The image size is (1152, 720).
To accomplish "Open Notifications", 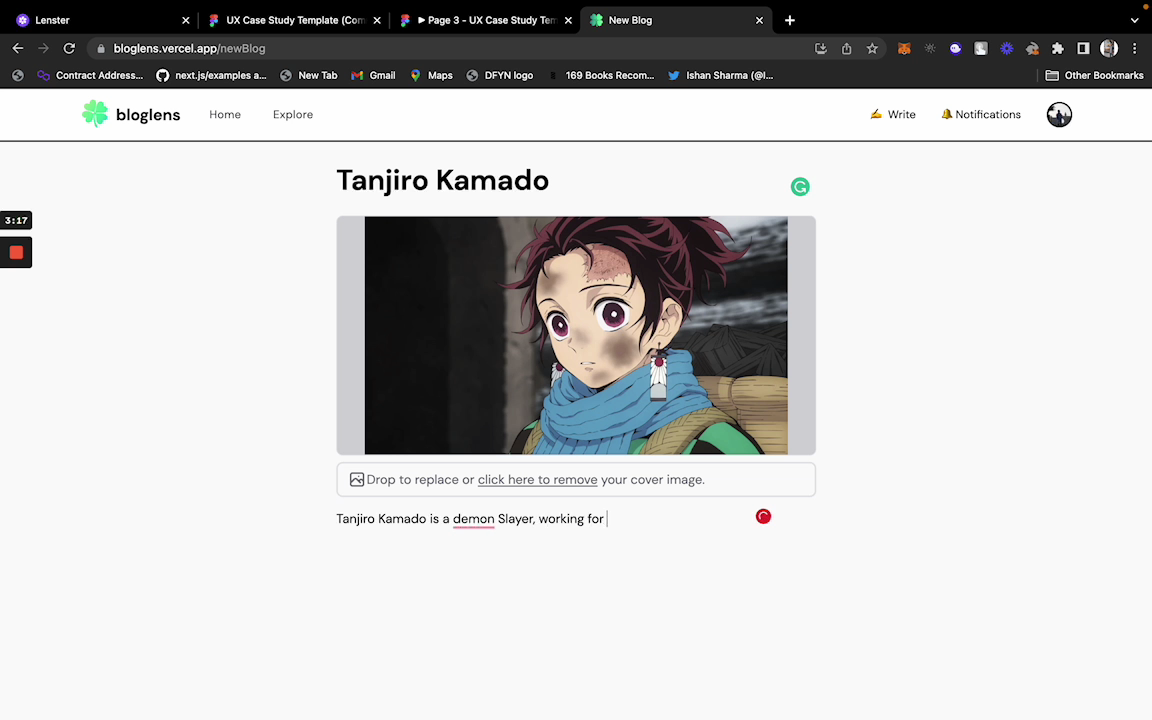I will [x=981, y=115].
